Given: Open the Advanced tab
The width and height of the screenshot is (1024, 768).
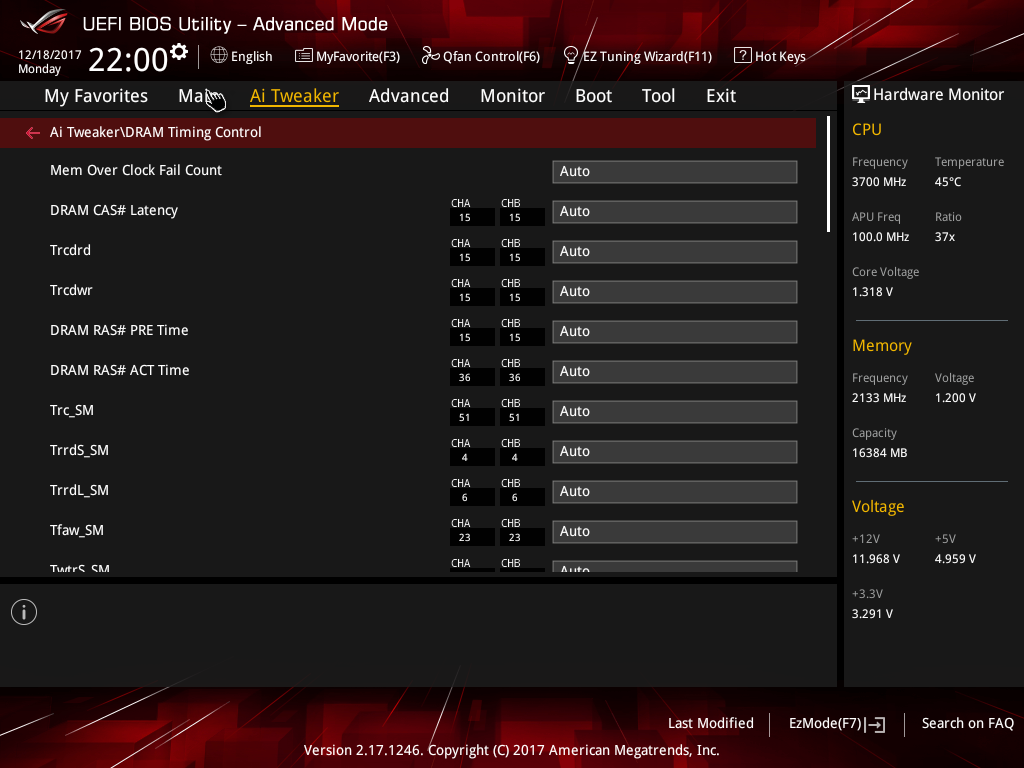Looking at the screenshot, I should (x=409, y=96).
